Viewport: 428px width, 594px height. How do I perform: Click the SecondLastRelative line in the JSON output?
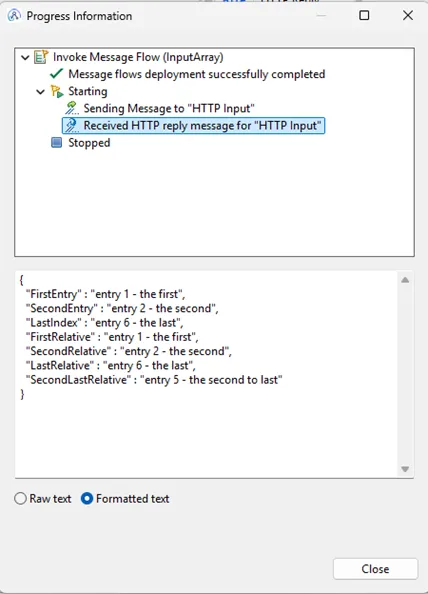154,380
